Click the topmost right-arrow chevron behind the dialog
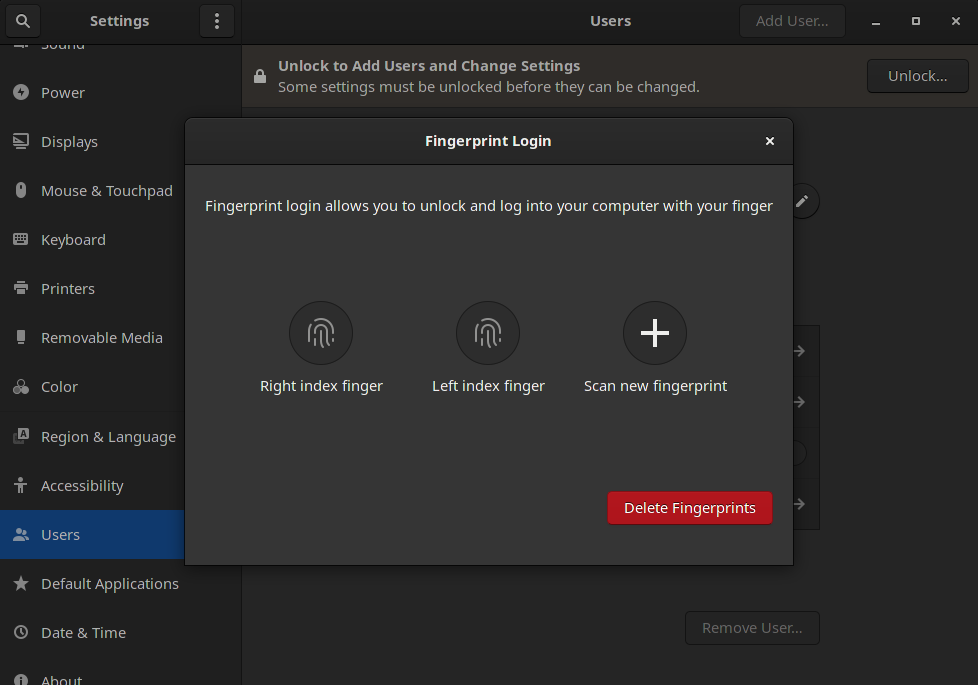This screenshot has width=978, height=685. click(x=797, y=351)
